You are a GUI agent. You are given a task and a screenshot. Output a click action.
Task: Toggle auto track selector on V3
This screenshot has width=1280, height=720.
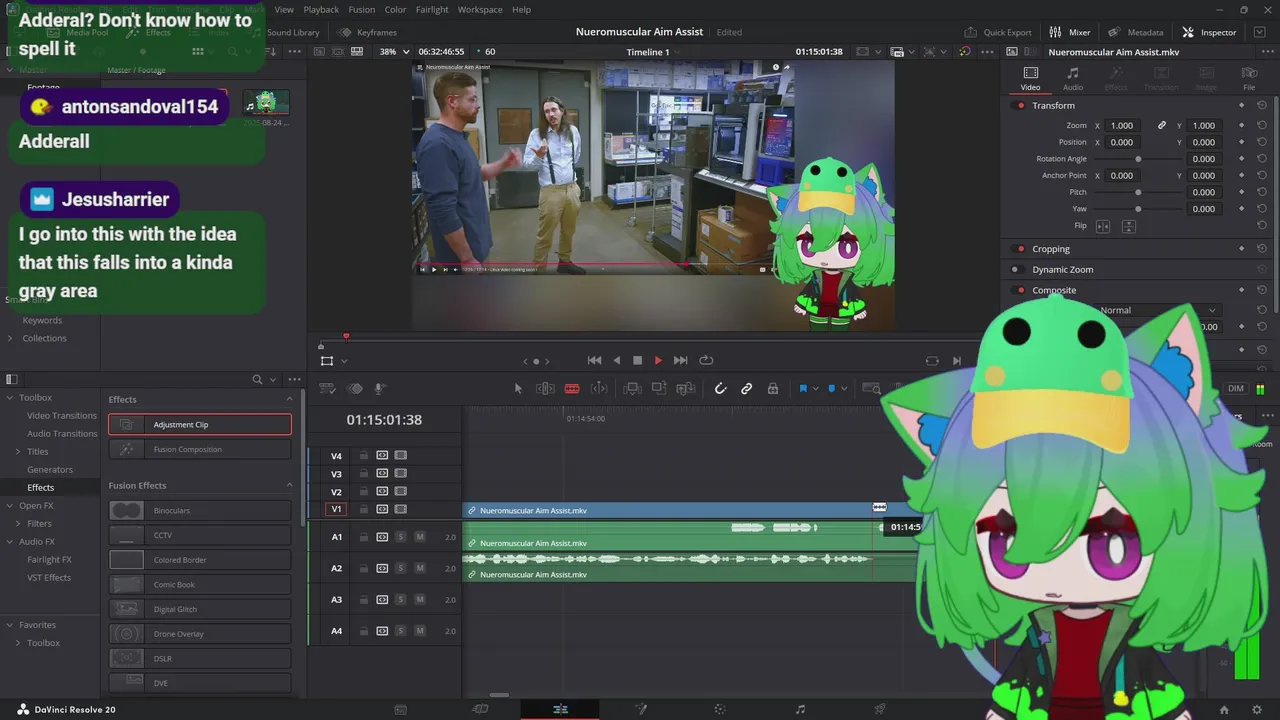click(382, 474)
